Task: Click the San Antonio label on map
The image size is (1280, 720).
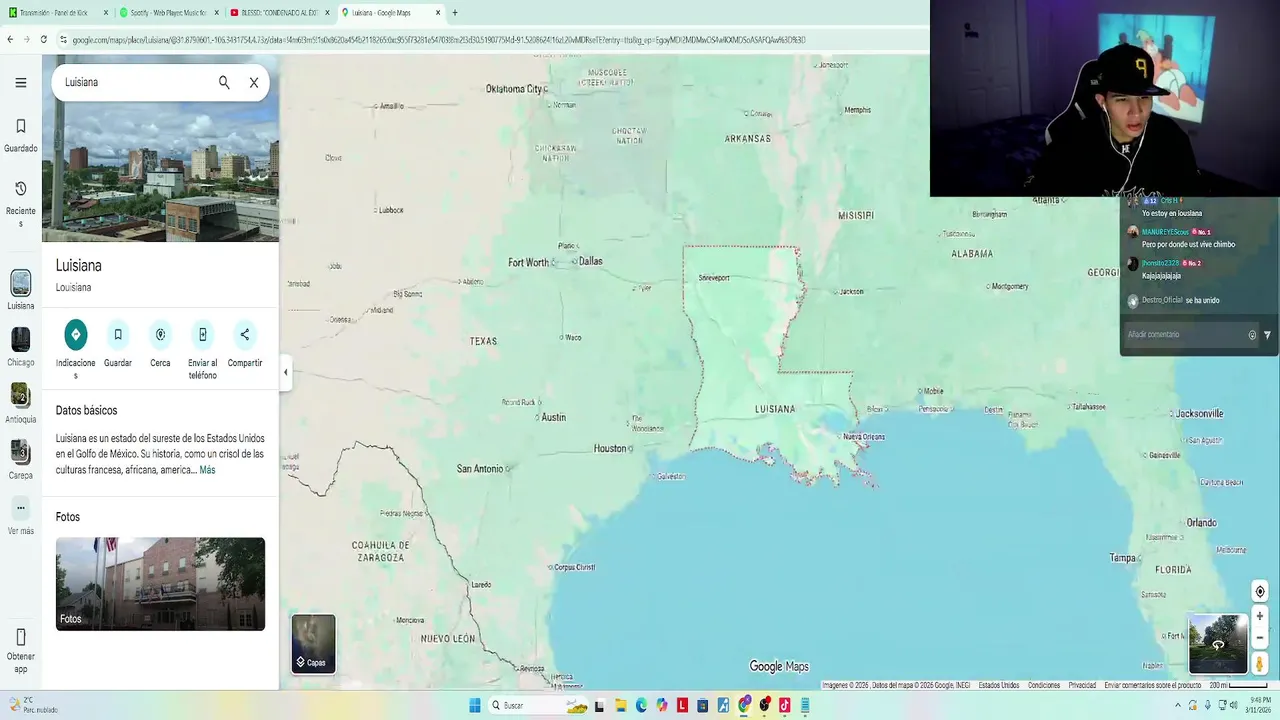Action: (x=480, y=469)
